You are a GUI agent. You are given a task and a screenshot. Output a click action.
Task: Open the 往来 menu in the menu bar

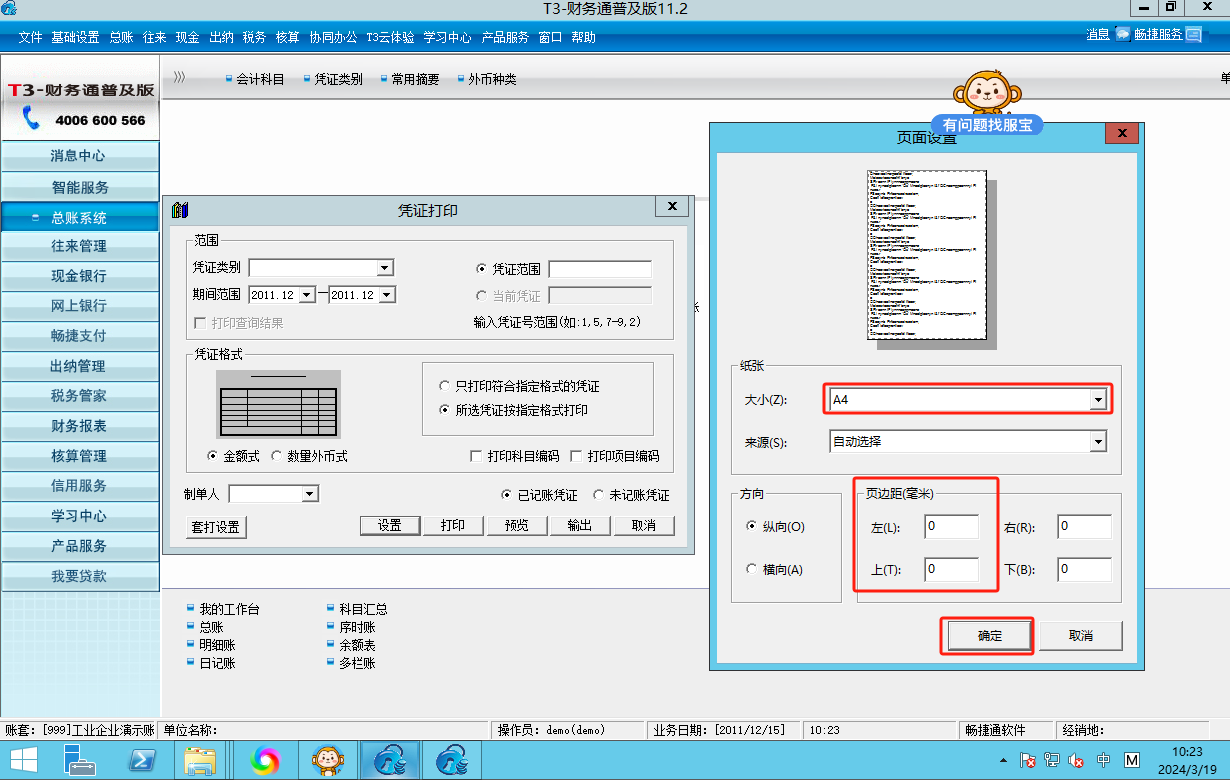tap(154, 37)
